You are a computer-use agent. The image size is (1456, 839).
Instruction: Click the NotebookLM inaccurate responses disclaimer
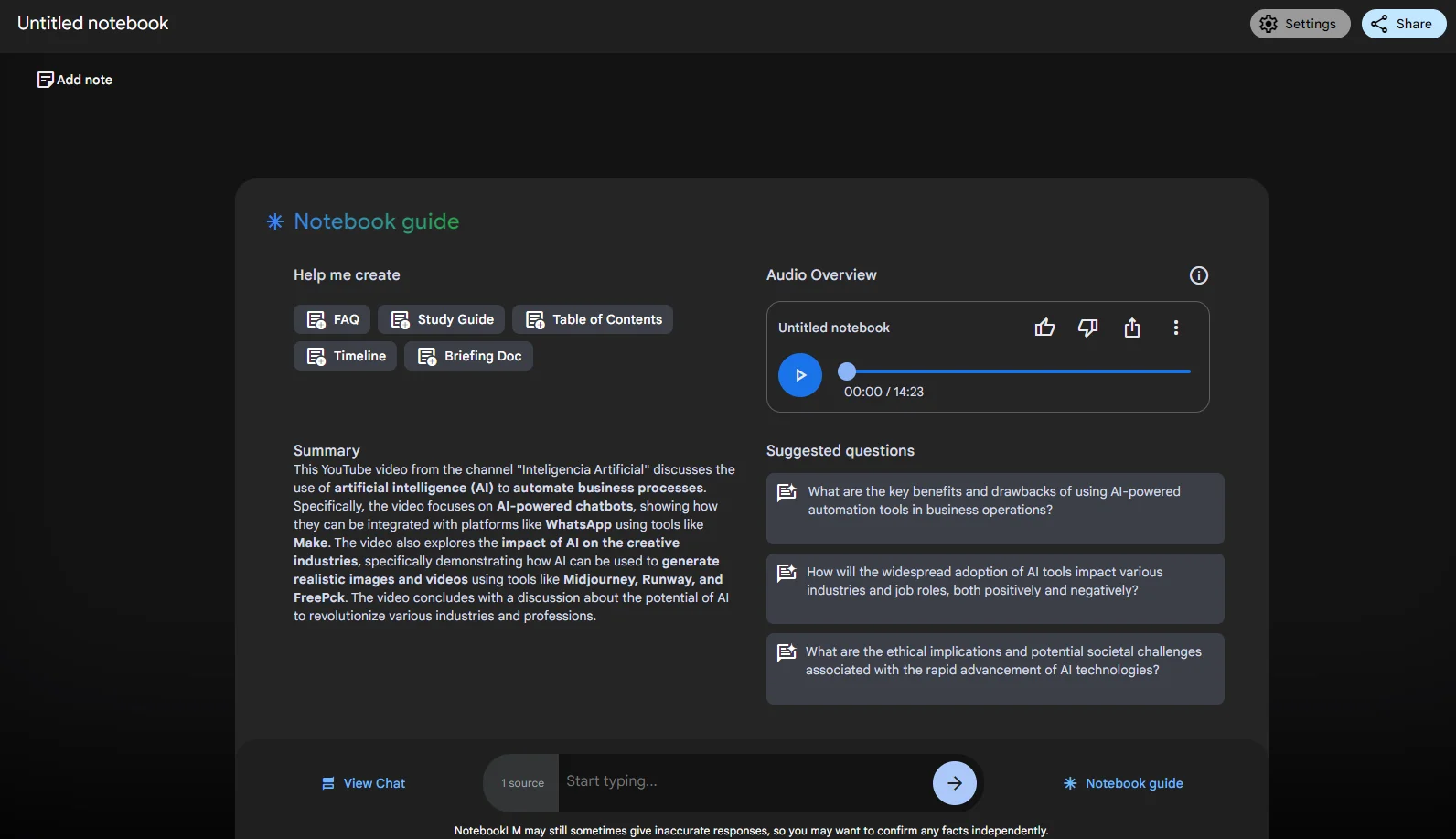click(x=751, y=831)
